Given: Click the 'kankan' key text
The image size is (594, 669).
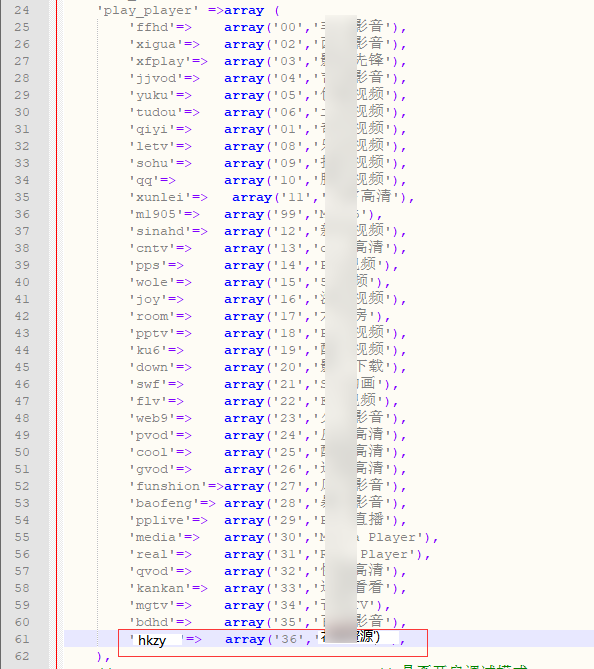Looking at the screenshot, I should [x=160, y=588].
